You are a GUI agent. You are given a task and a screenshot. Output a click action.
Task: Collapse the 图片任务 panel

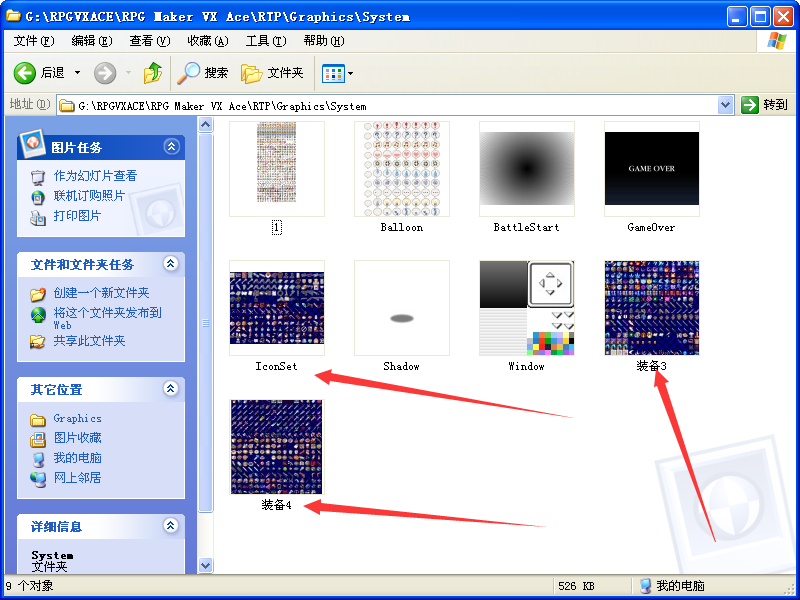[x=171, y=147]
